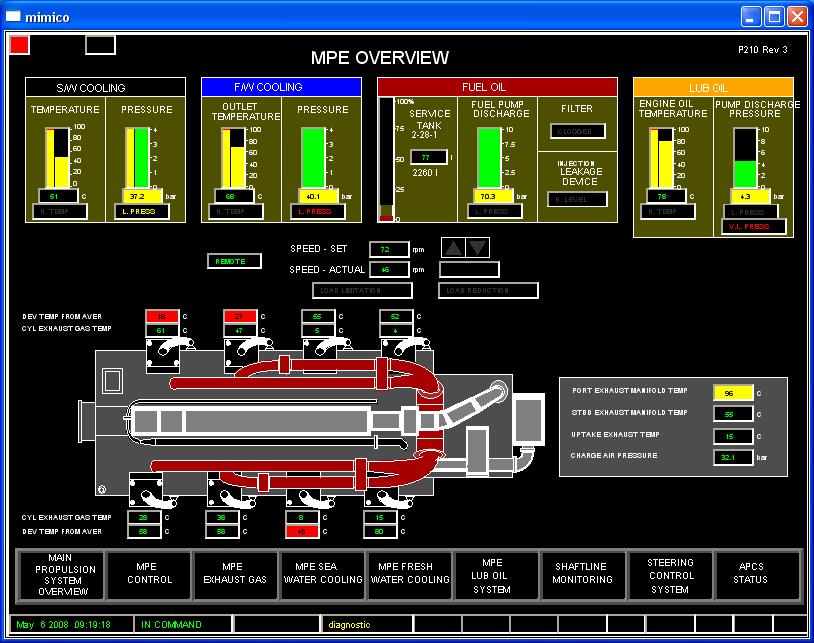Click the empty black box beside the red square
This screenshot has width=814, height=643.
click(x=100, y=45)
